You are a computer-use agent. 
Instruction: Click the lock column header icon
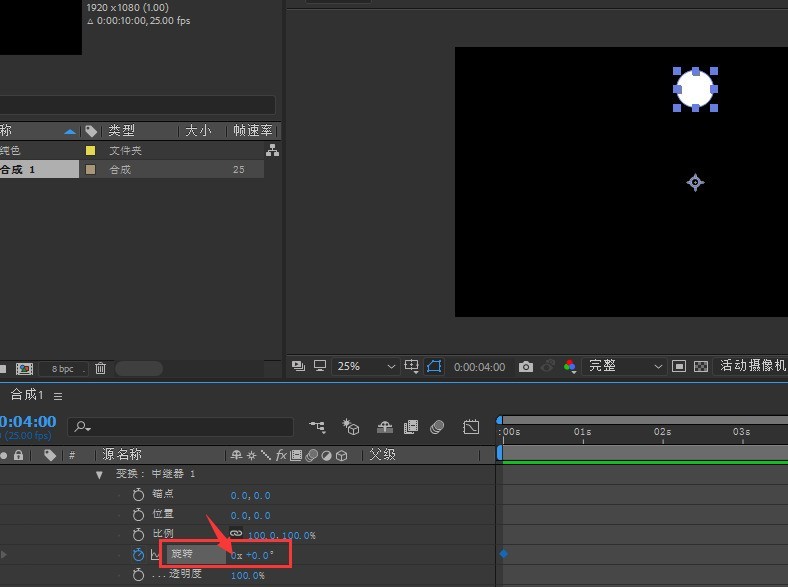(x=19, y=455)
